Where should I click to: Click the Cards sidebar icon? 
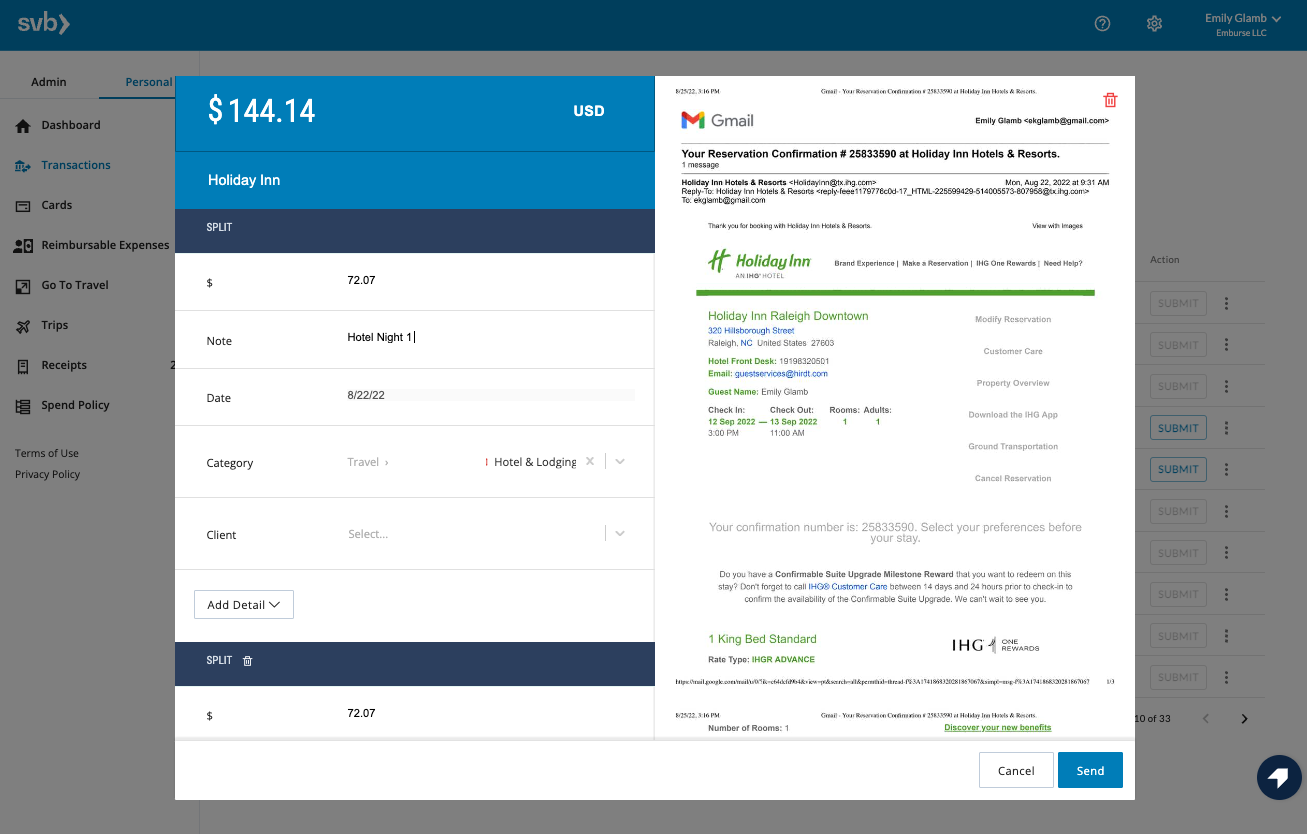(x=23, y=205)
